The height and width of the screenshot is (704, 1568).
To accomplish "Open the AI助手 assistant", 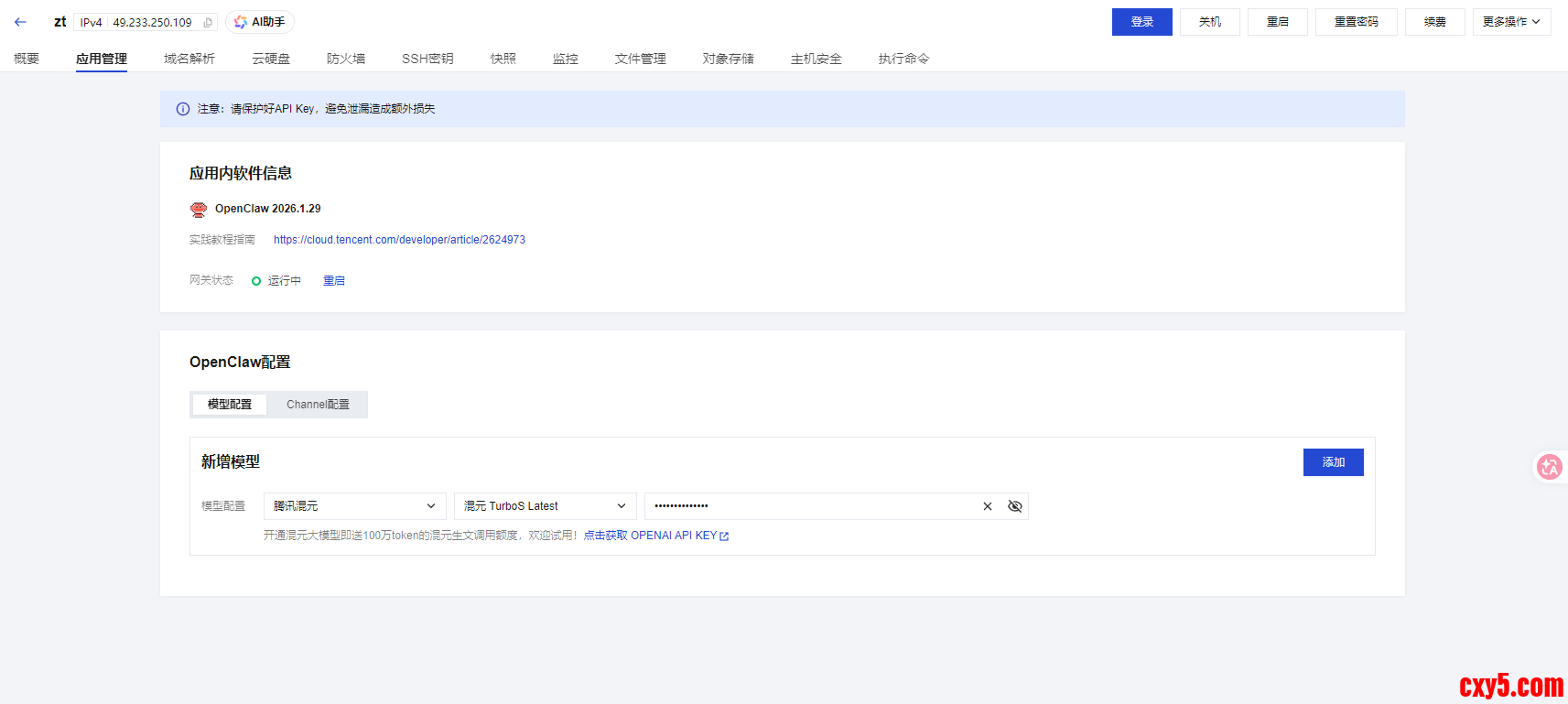I will 260,22.
